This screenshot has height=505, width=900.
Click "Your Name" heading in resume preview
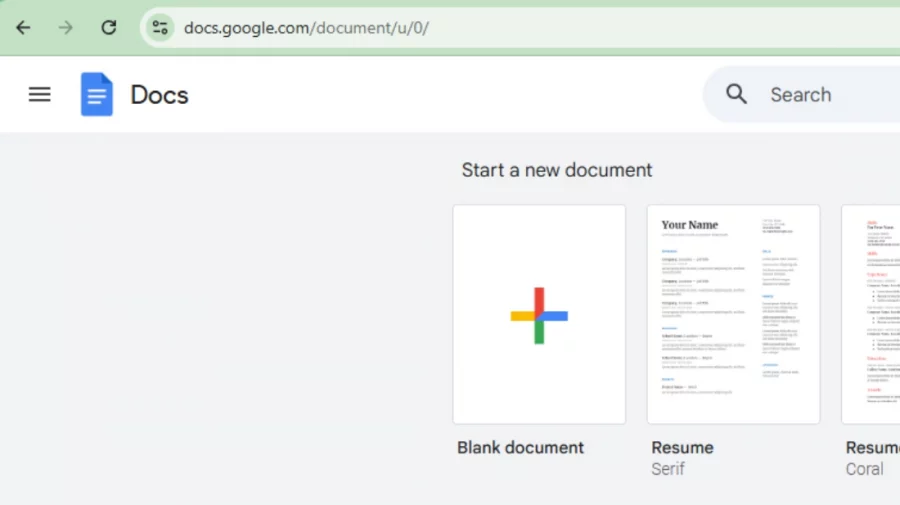click(690, 225)
